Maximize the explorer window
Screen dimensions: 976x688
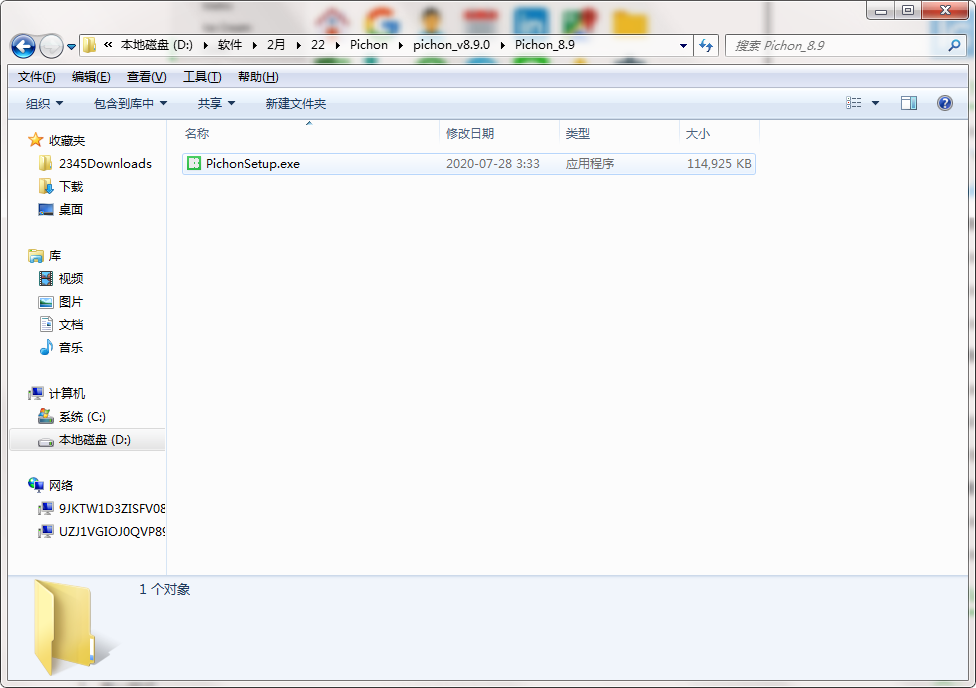(x=908, y=10)
